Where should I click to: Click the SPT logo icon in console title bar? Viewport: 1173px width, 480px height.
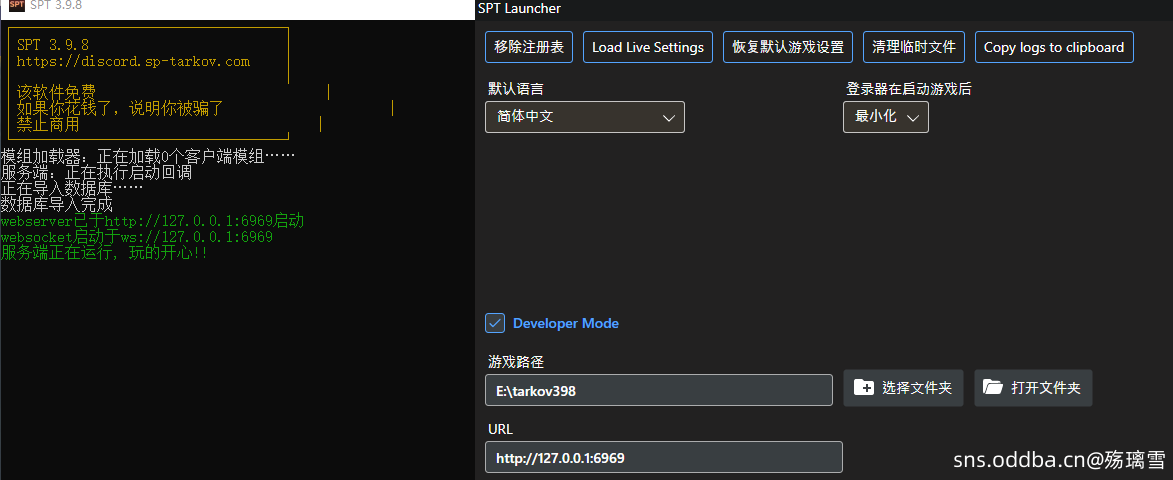(x=17, y=5)
